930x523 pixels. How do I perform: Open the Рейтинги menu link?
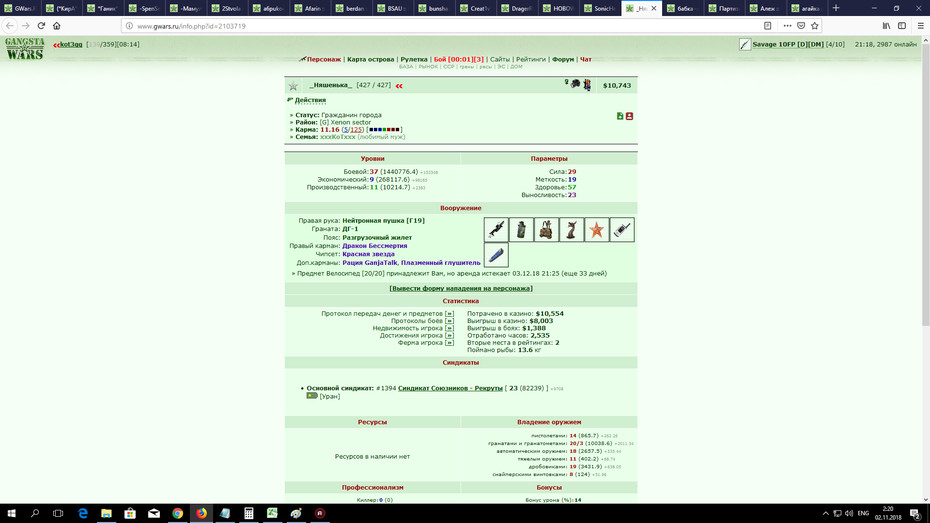point(530,59)
